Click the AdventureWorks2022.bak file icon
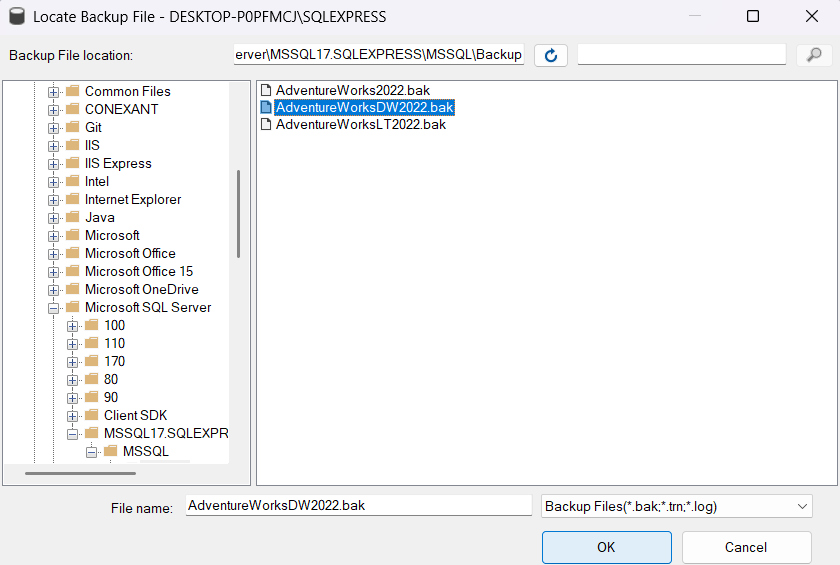 [x=266, y=90]
